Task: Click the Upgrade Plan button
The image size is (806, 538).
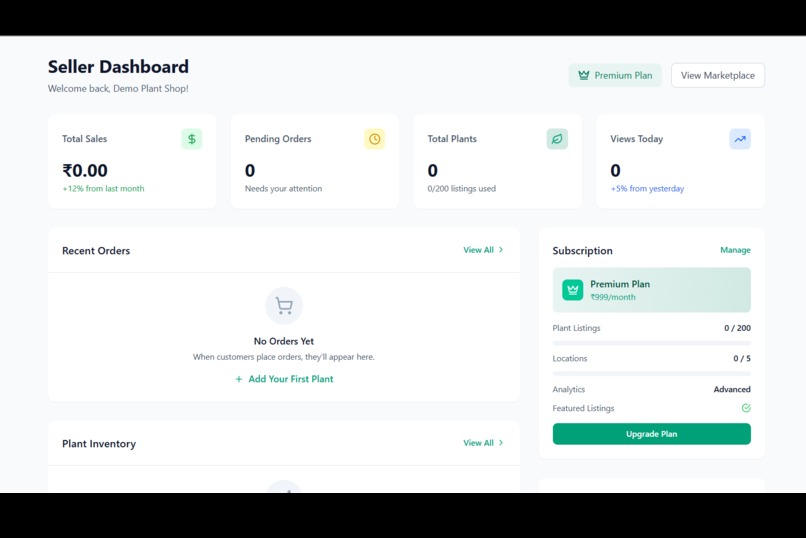Action: click(x=651, y=434)
